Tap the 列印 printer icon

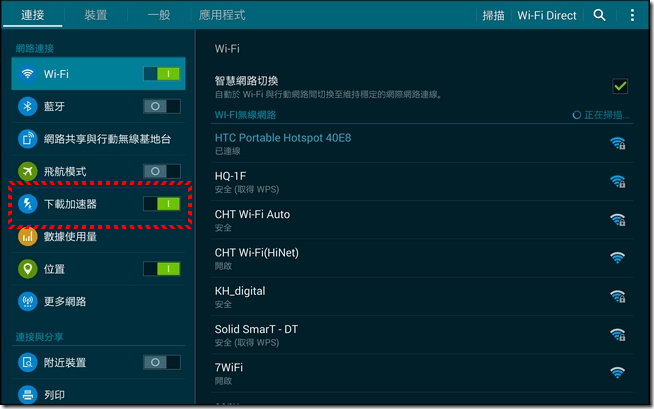coord(27,395)
